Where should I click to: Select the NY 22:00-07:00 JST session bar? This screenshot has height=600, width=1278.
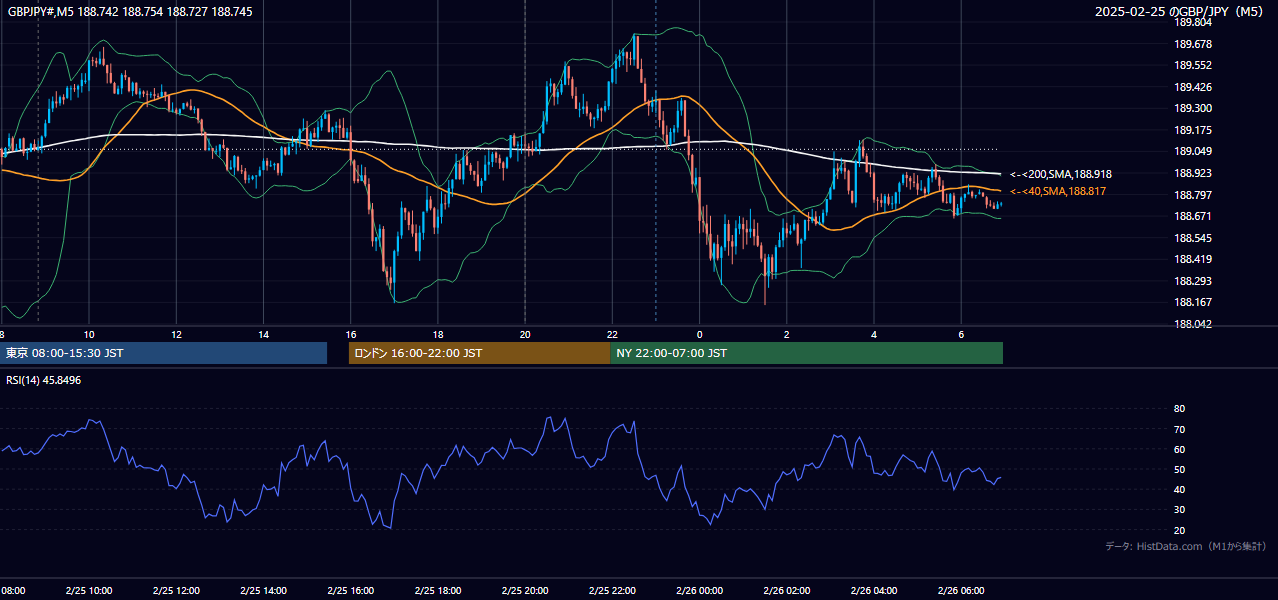tap(806, 353)
